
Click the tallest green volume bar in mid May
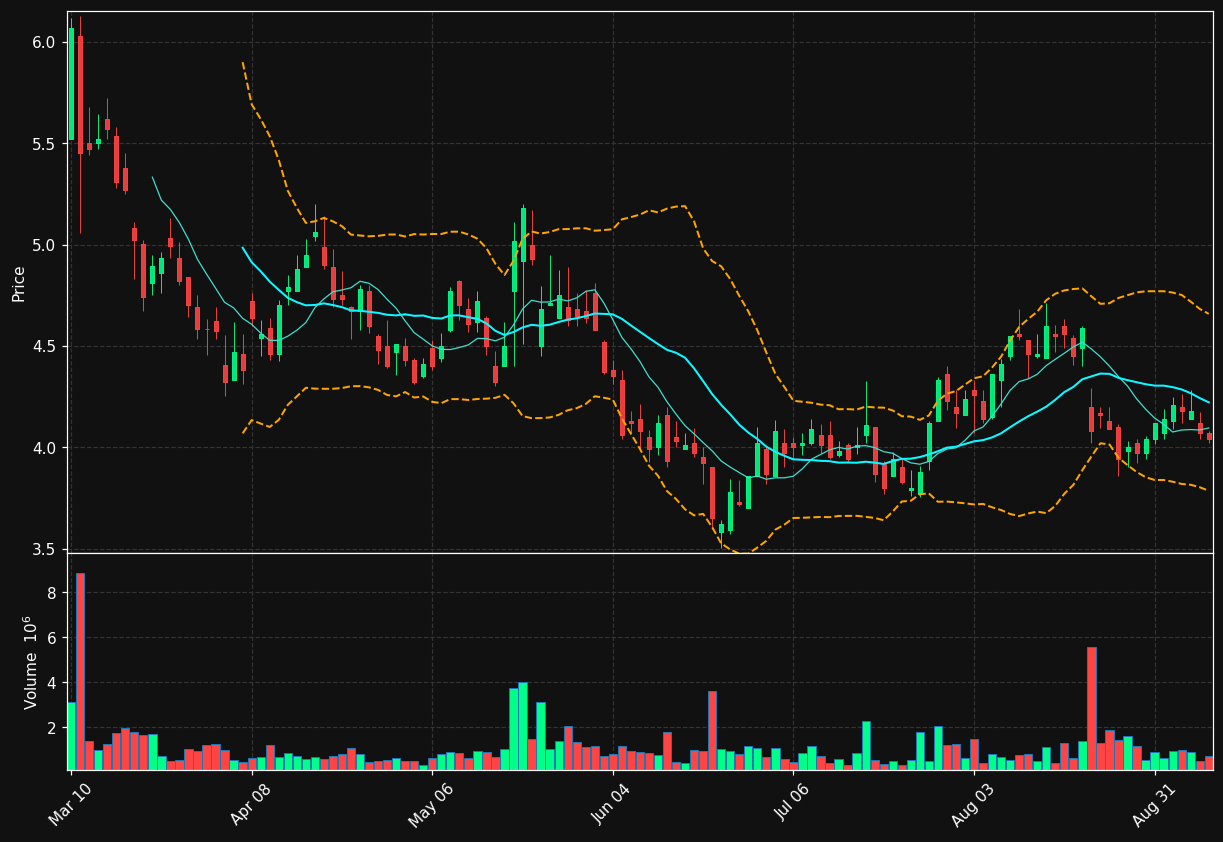click(x=522, y=726)
